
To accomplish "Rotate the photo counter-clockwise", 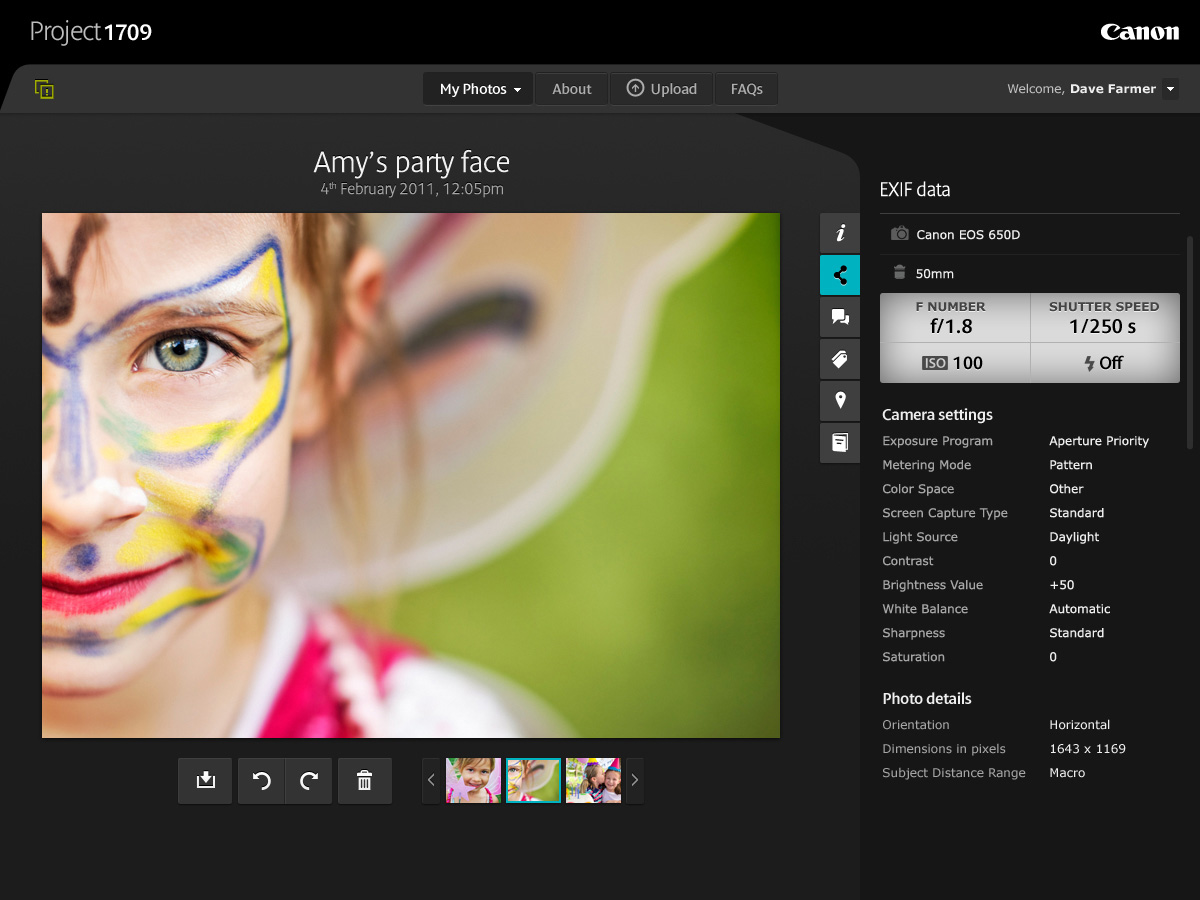I will (262, 781).
